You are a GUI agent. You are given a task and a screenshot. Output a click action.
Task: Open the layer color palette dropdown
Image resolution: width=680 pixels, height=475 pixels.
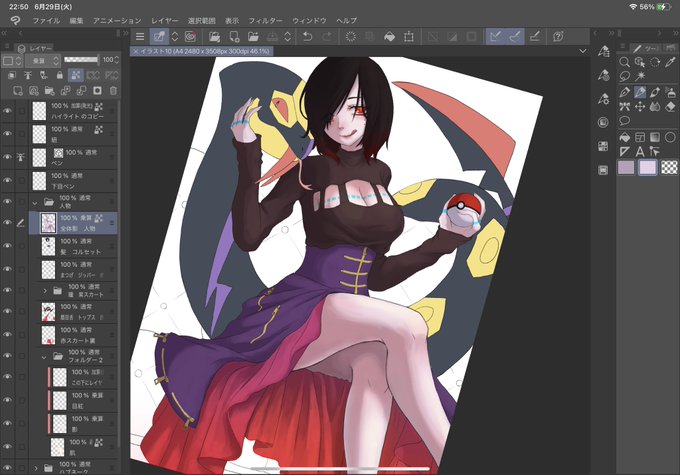point(12,61)
